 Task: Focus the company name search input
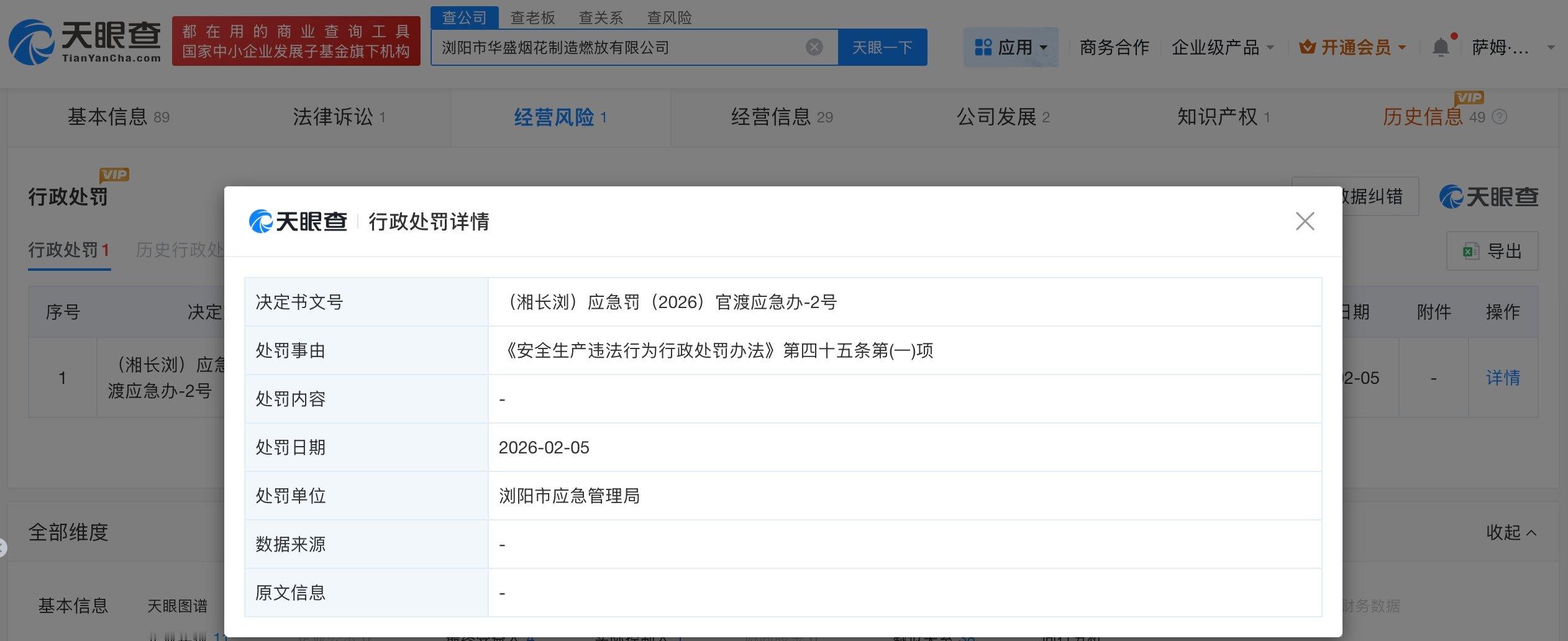pyautogui.click(x=621, y=47)
